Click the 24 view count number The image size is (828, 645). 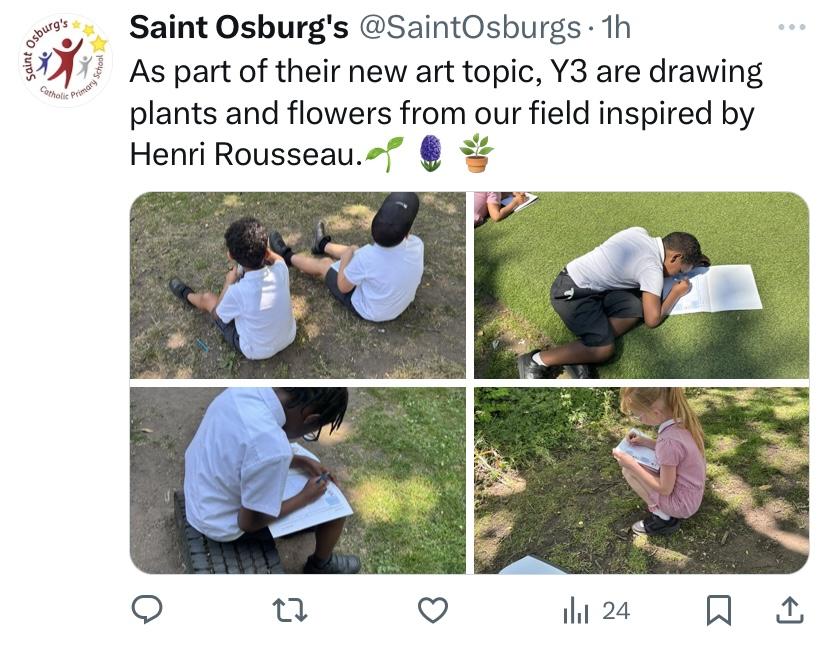pyautogui.click(x=616, y=610)
